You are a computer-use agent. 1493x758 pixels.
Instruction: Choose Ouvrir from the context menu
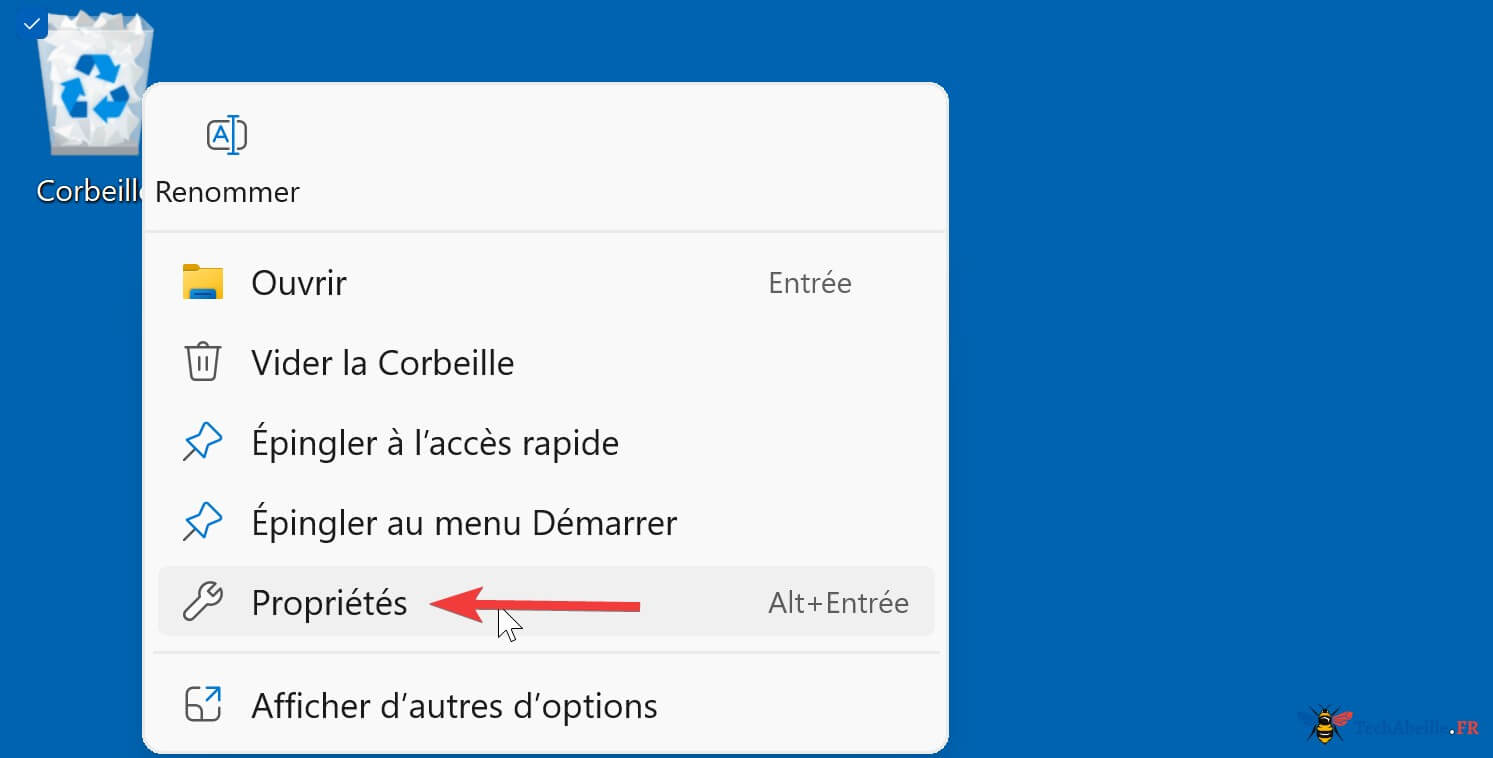click(x=546, y=283)
